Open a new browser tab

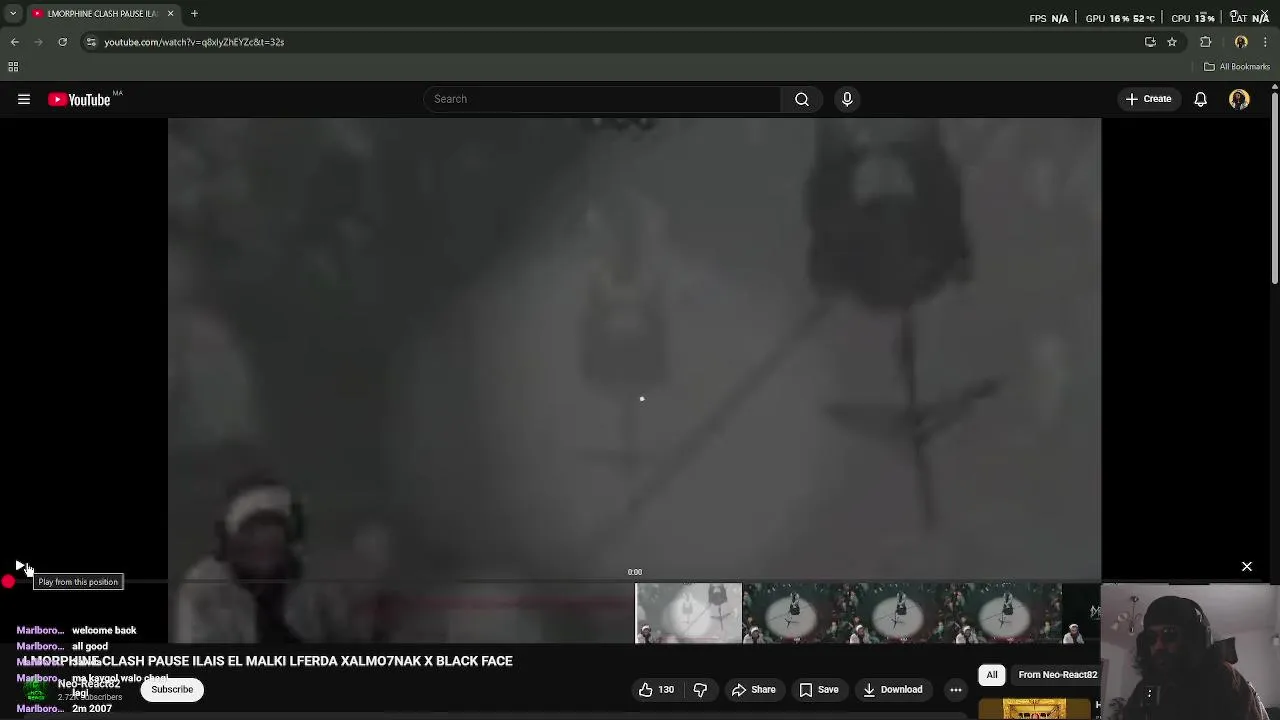pyautogui.click(x=194, y=14)
